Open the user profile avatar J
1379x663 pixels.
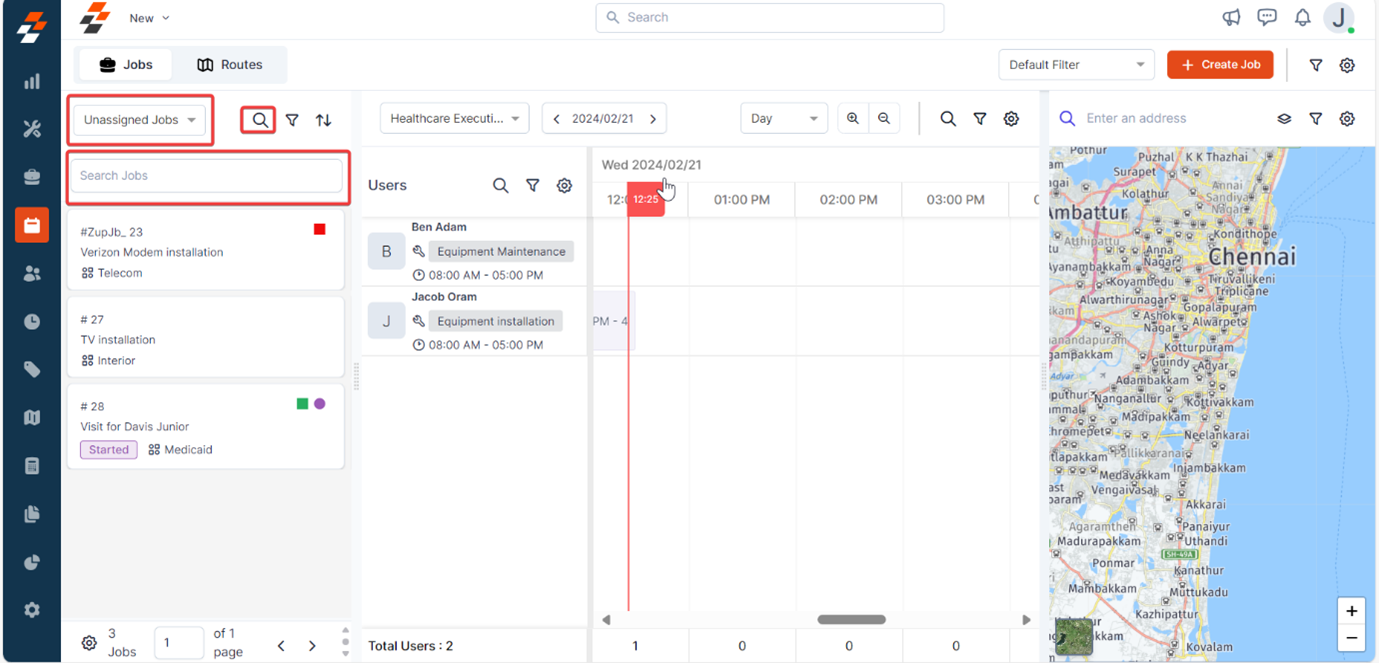pyautogui.click(x=1338, y=17)
